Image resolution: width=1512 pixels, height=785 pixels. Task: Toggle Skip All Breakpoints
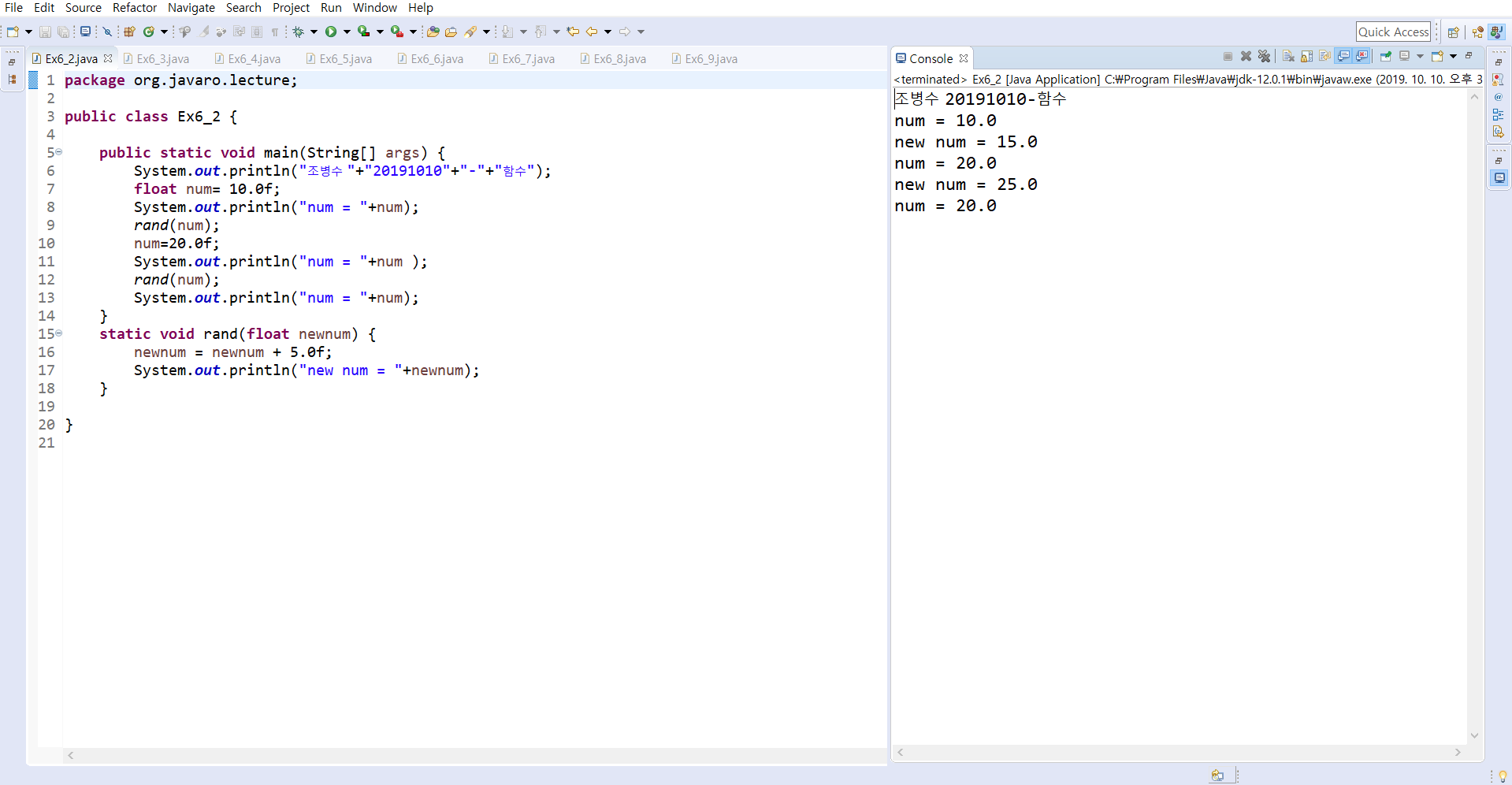(108, 32)
